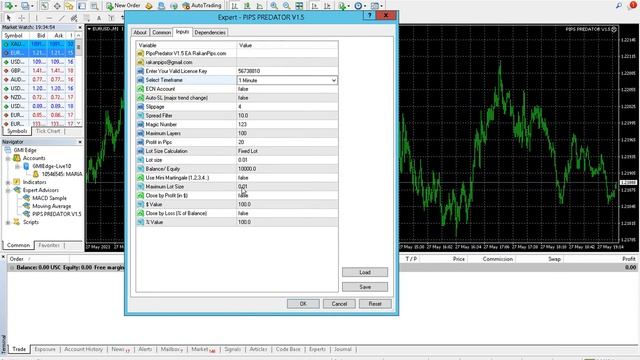Open the Strategy Tester toolbar icon
640x360 pixels.
tap(94, 6)
